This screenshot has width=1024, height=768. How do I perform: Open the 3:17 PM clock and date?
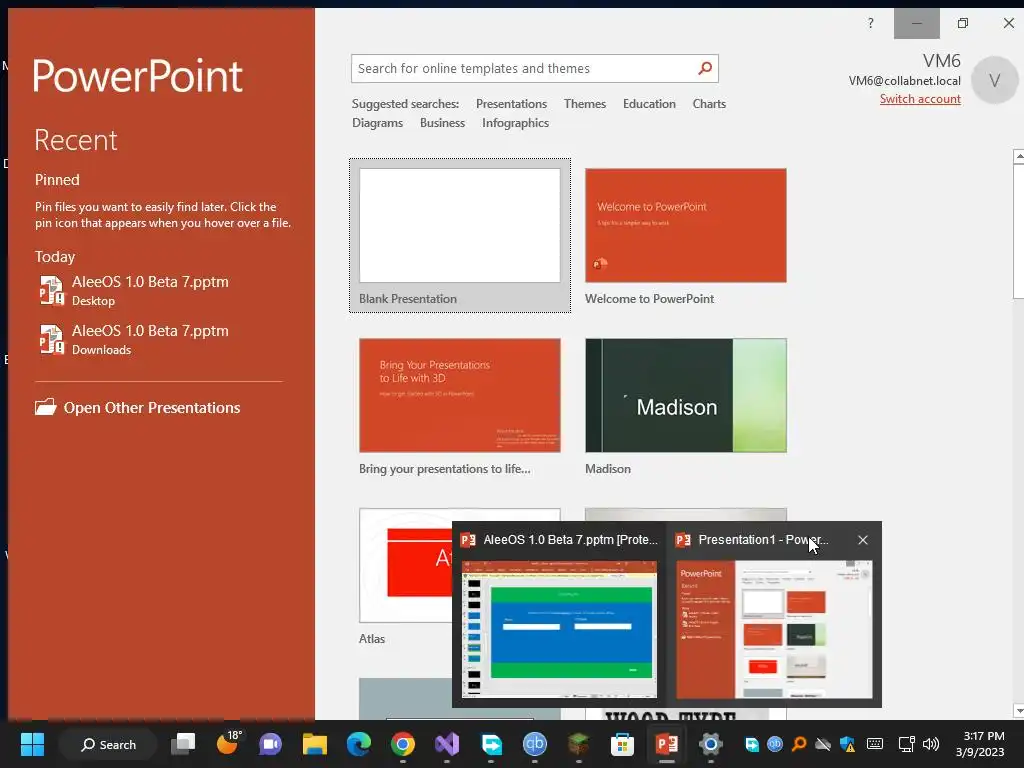pos(980,744)
